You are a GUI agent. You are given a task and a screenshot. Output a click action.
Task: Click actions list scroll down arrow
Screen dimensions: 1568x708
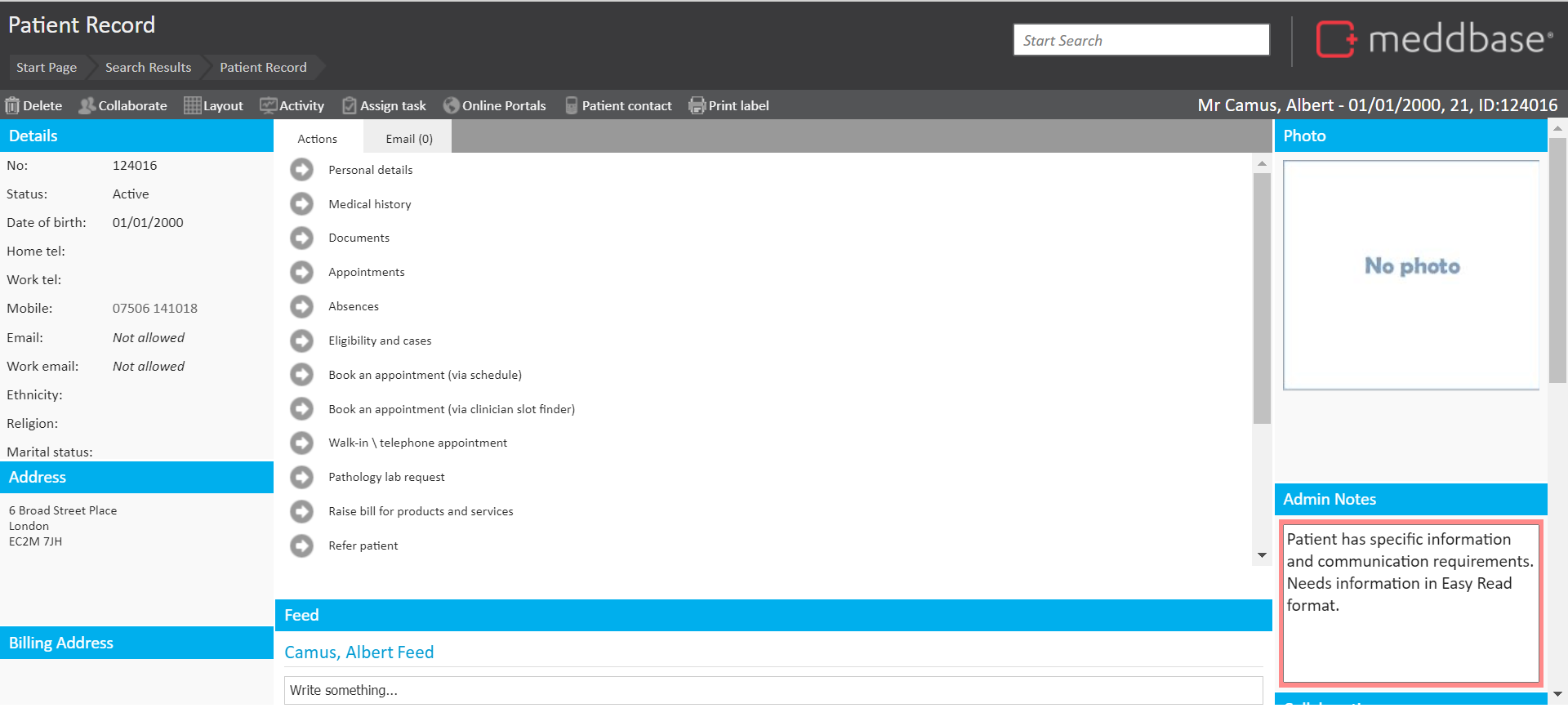(x=1263, y=555)
